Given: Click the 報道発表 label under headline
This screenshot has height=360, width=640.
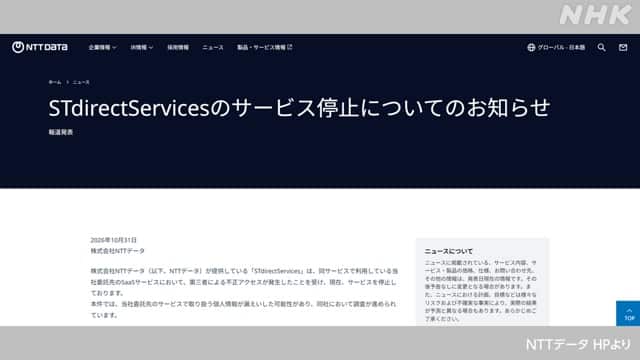Looking at the screenshot, I should coord(61,132).
